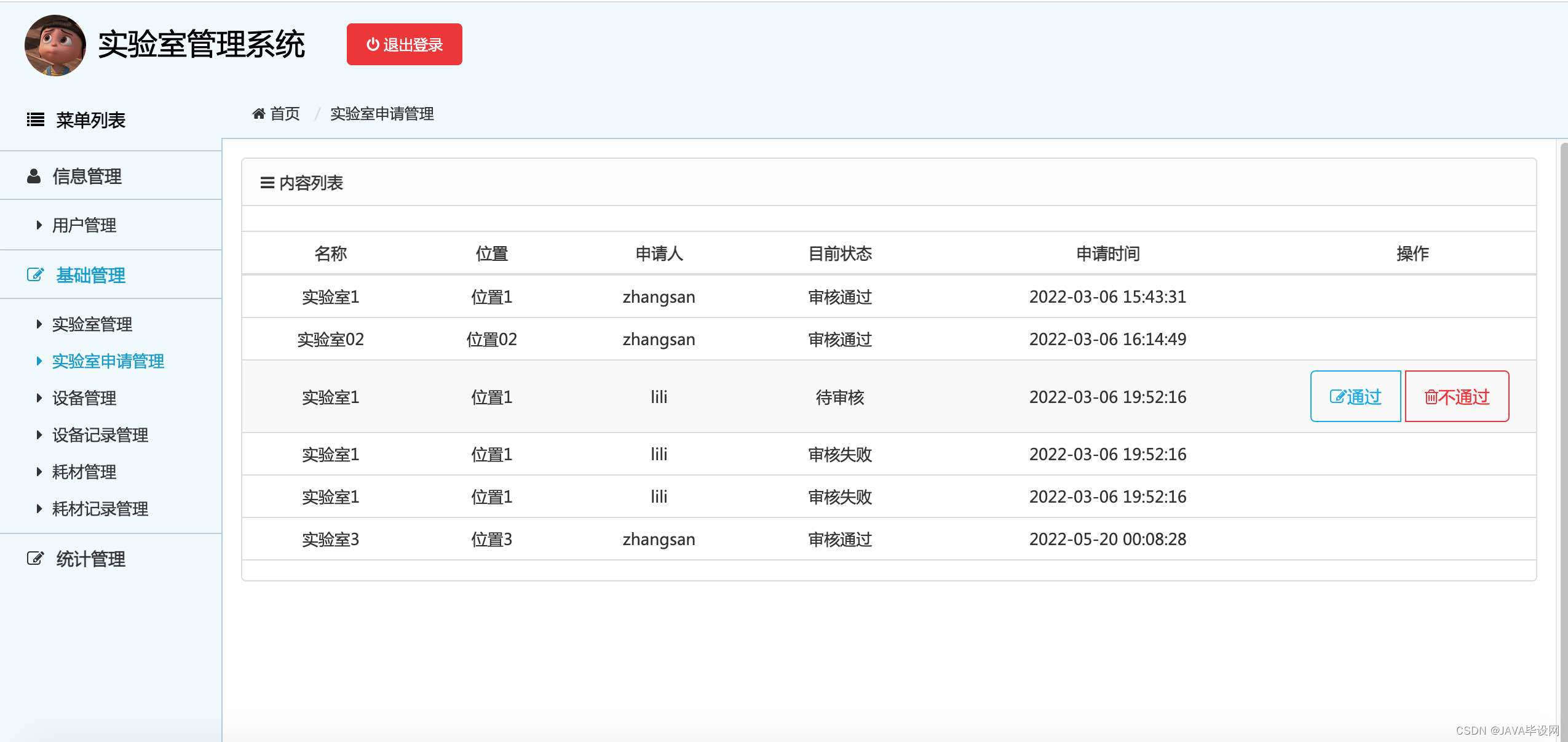This screenshot has height=742, width=1568.
Task: Approve lili's pending request with 通过
Action: (1355, 397)
